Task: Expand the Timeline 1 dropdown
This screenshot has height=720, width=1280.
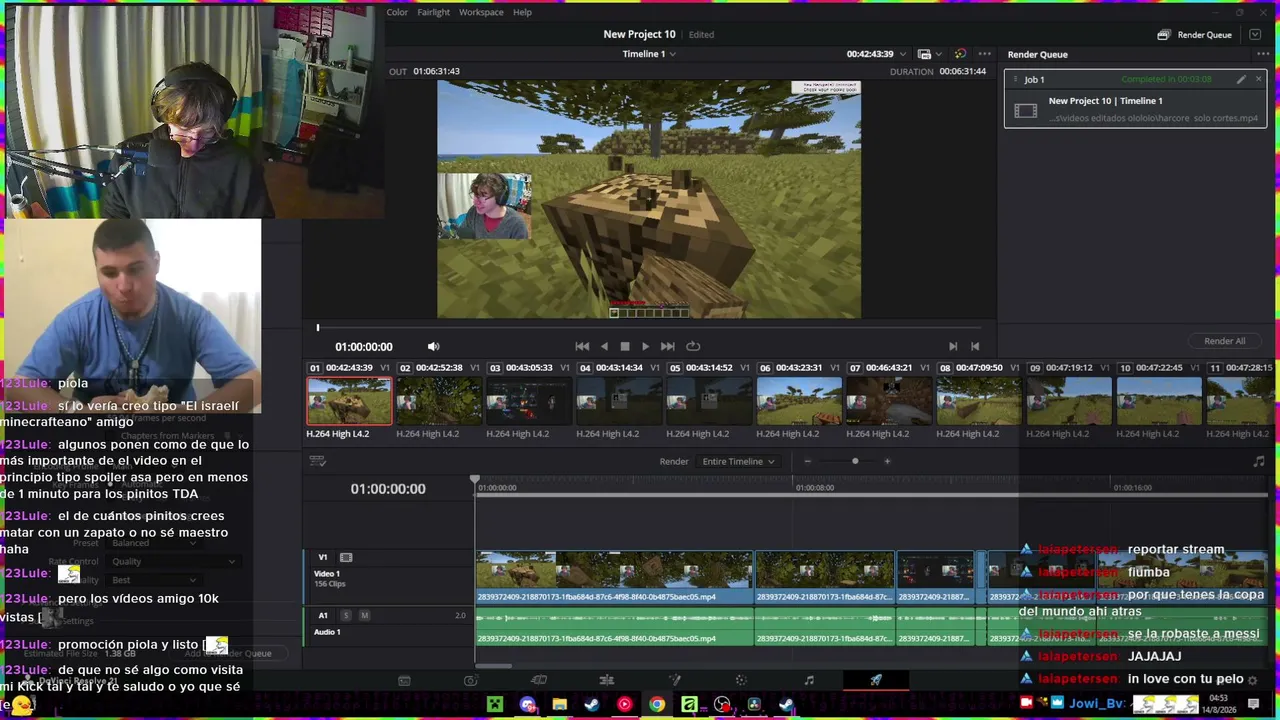Action: coord(673,54)
